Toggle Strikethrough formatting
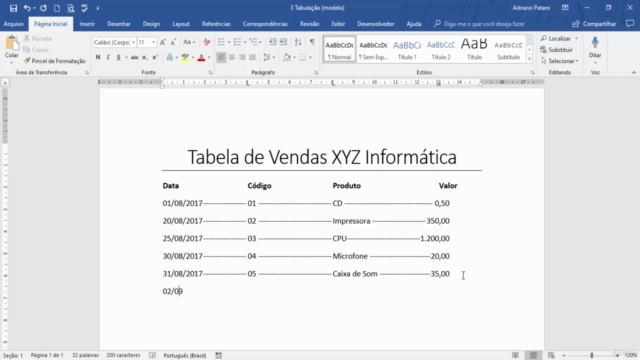Image resolution: width=640 pixels, height=360 pixels. coord(134,57)
